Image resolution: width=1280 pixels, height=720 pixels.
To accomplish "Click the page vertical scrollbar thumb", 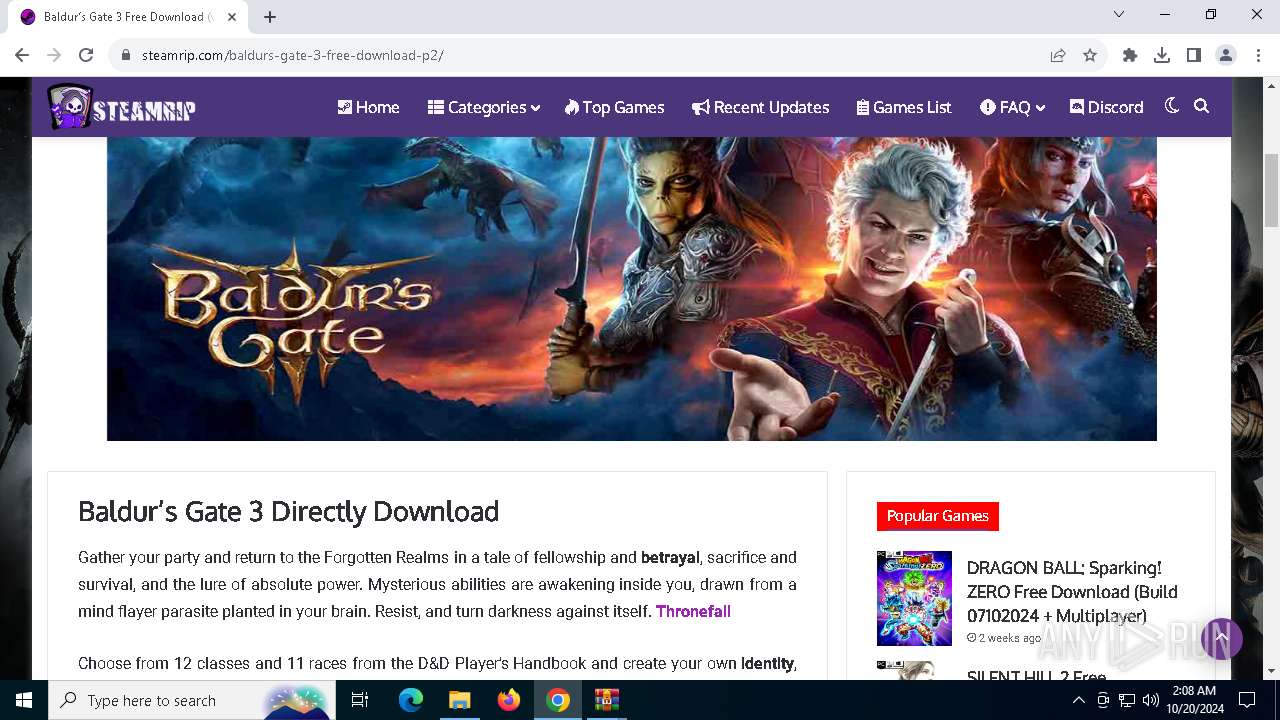I will tap(1271, 190).
